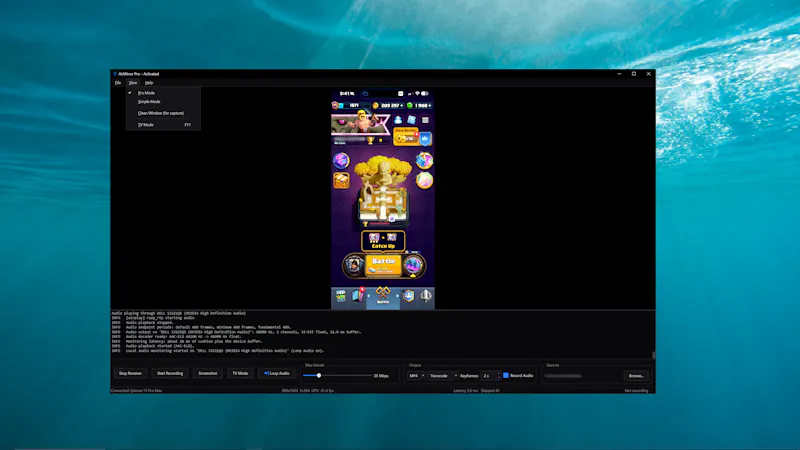Open the Transcode mode dropdown
The image size is (800, 450).
coord(442,376)
